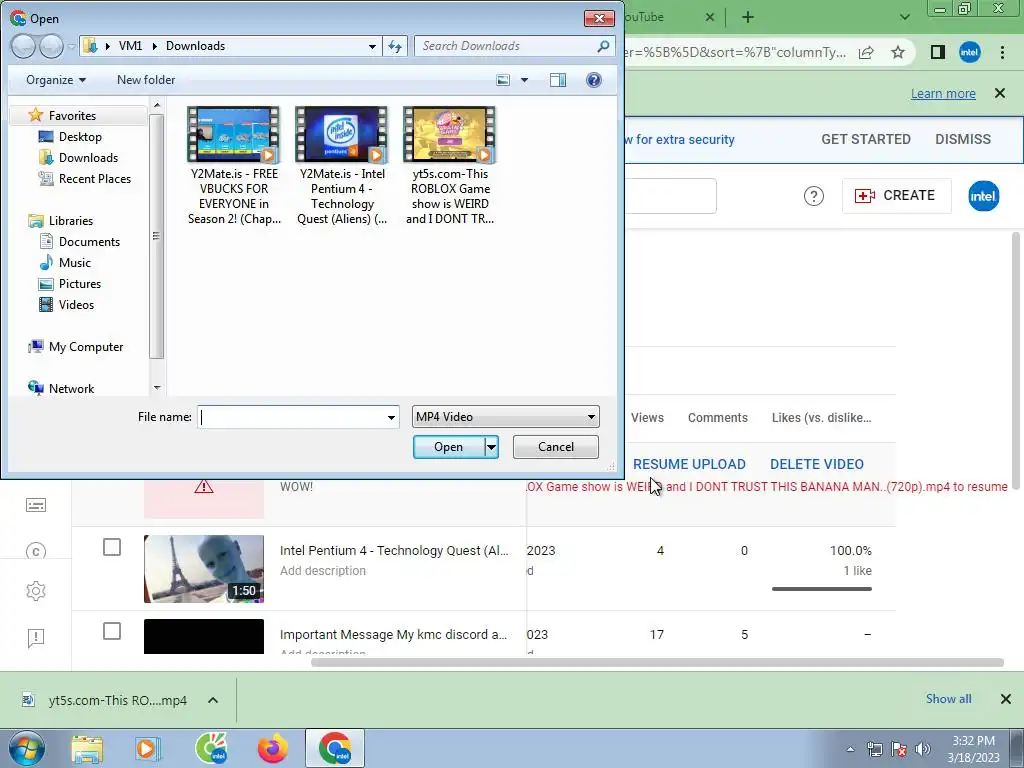Click the Search Downloads field
Viewport: 1024px width, 768px height.
(x=506, y=46)
